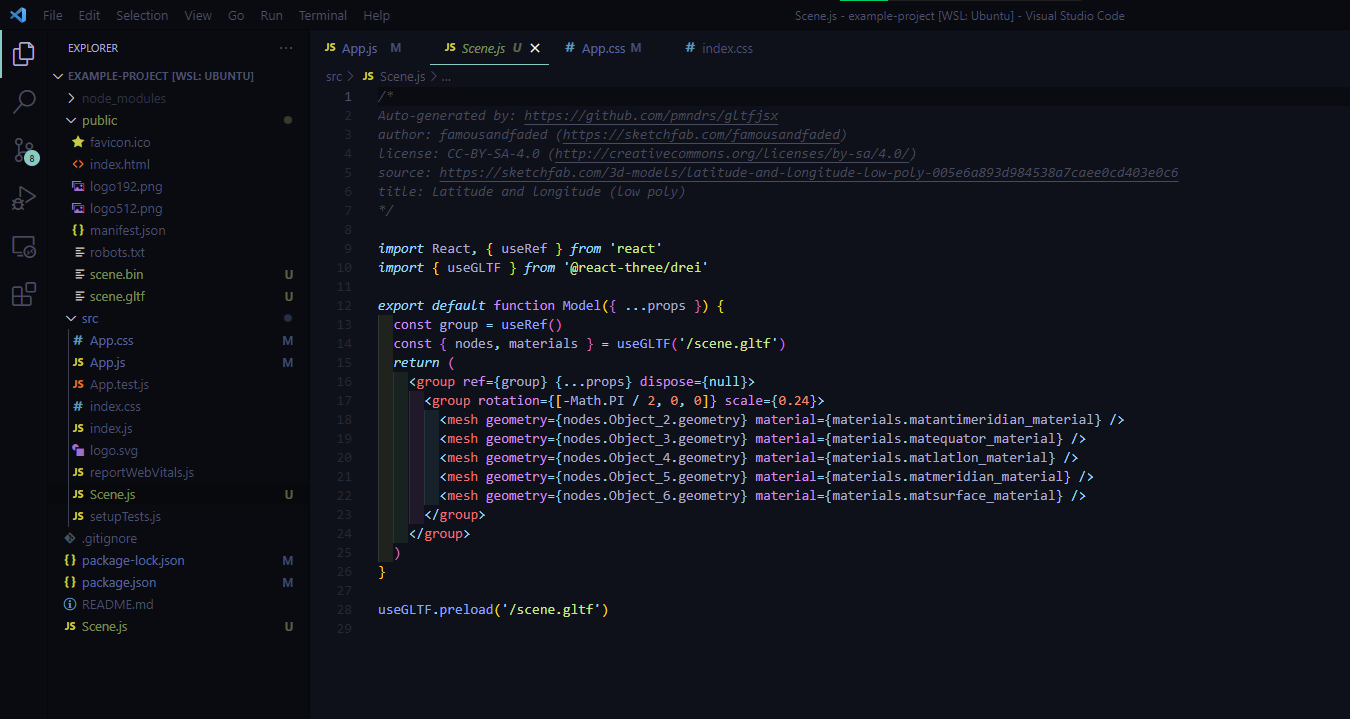Open the Explorer view in activity bar

[x=24, y=54]
